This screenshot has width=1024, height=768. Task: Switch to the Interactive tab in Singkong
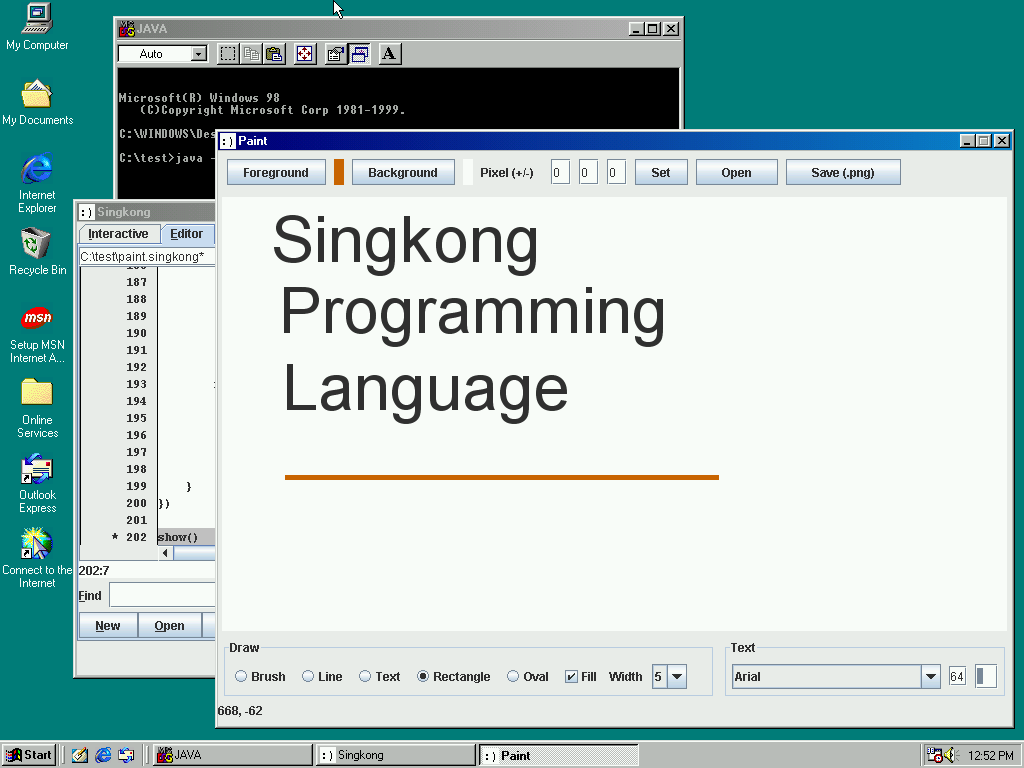click(118, 234)
